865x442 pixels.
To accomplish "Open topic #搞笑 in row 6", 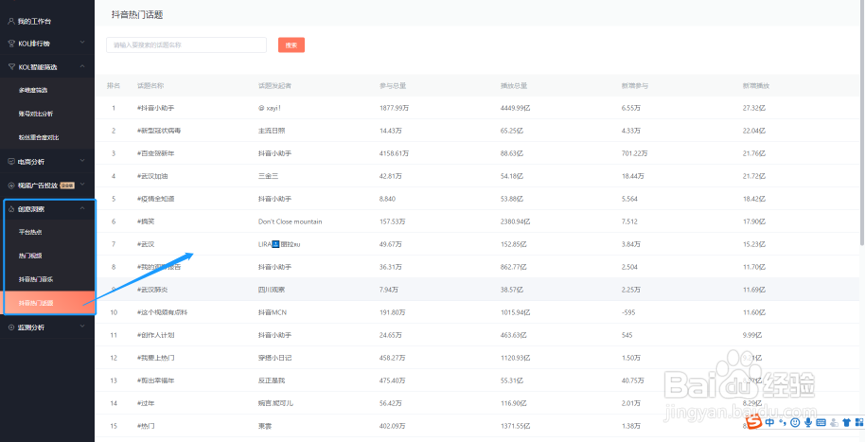I will 146,221.
